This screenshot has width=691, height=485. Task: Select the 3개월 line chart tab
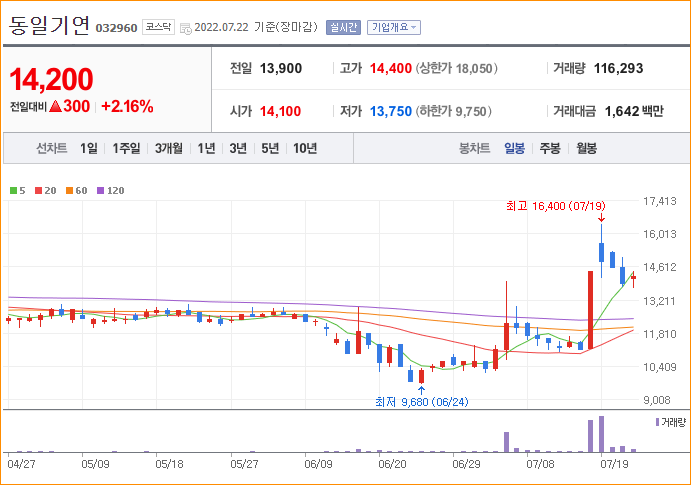click(x=168, y=148)
